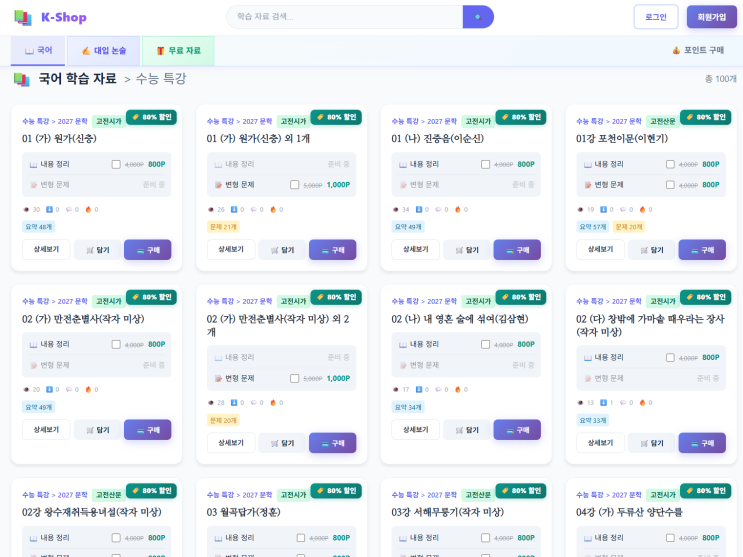The height and width of the screenshot is (557, 743).
Task: Select 내용 정리 checkbox on 01 (나) 진중음
Action: point(485,164)
